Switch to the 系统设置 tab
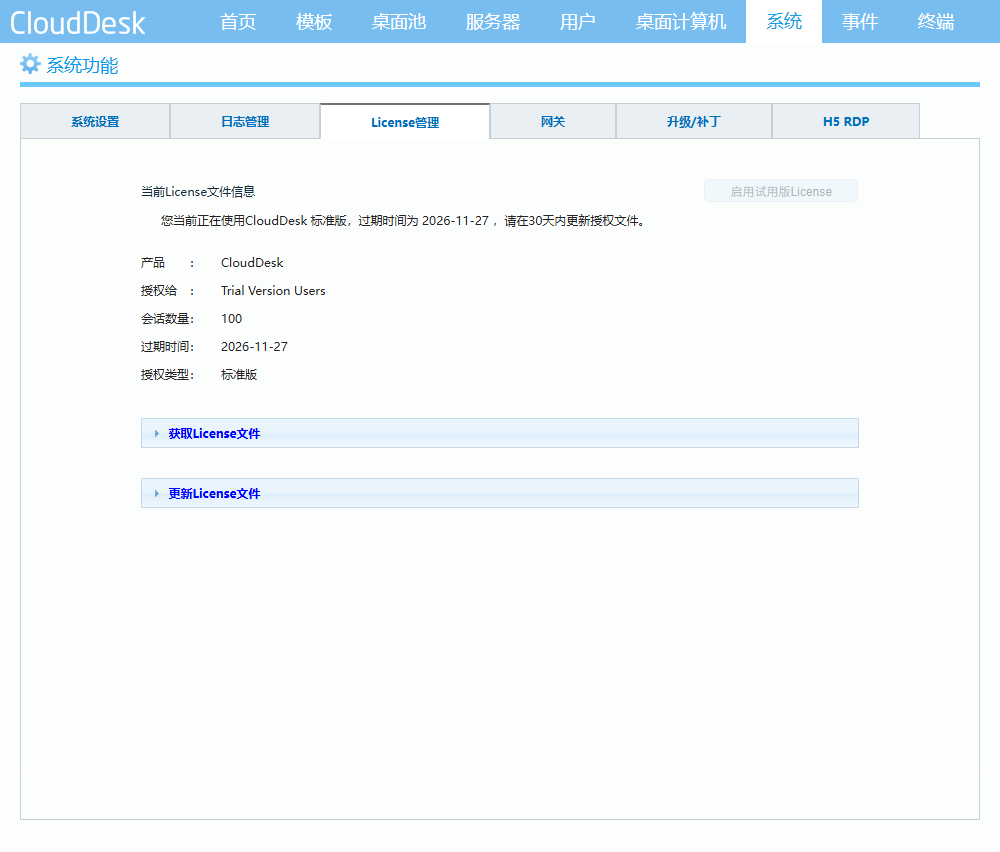1000x852 pixels. coord(95,121)
